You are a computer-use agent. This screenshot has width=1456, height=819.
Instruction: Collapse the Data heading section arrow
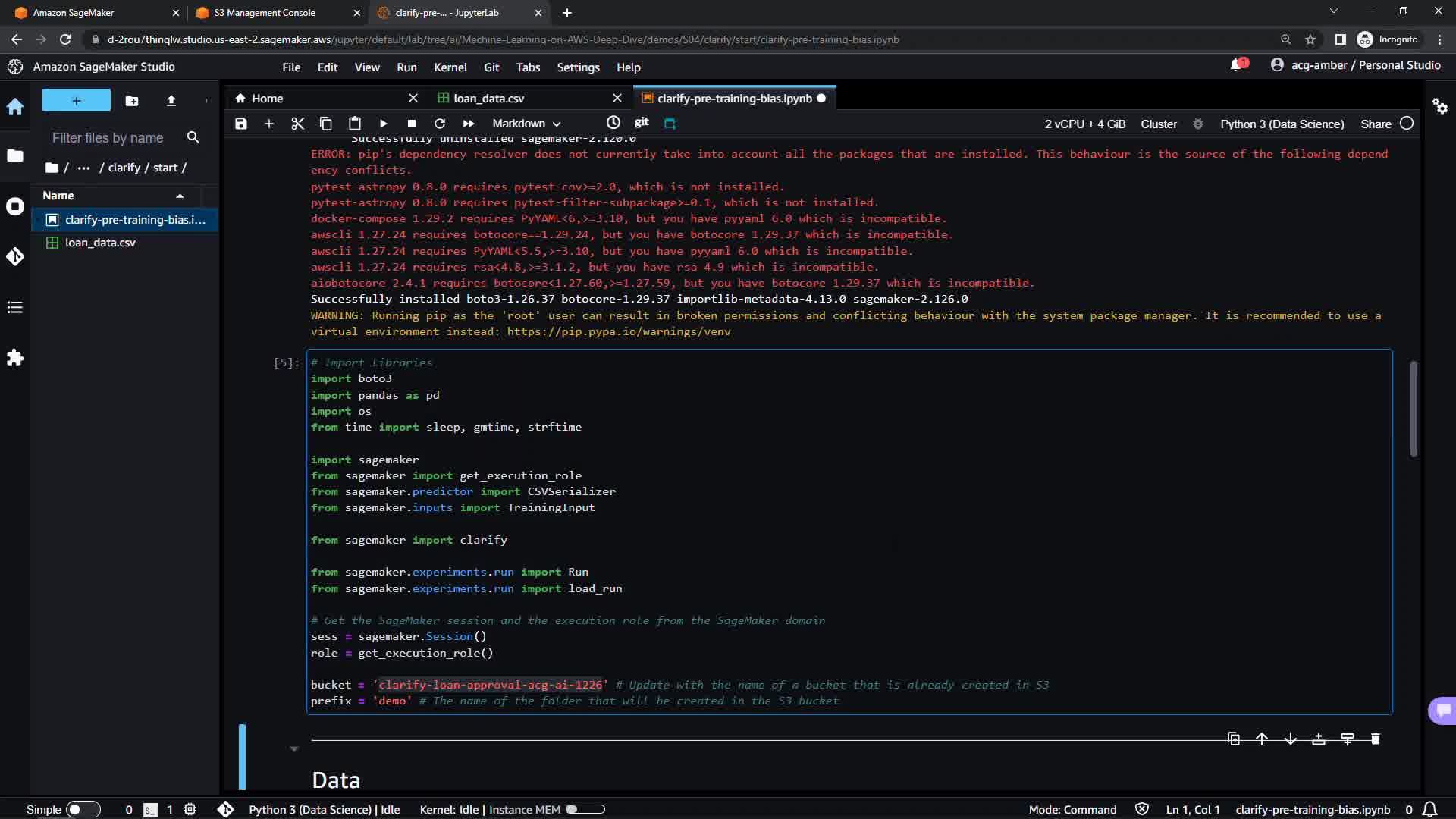293,749
